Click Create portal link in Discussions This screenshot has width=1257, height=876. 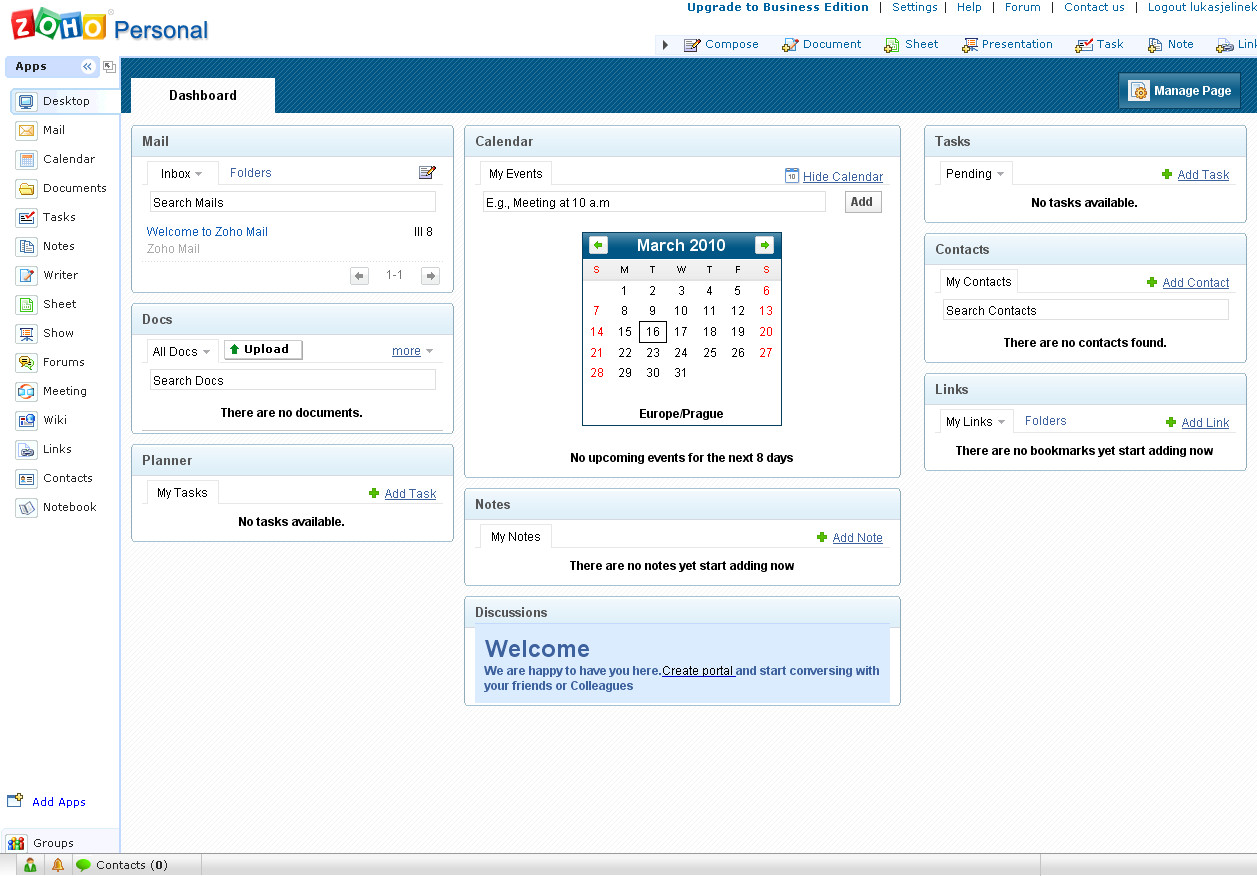pyautogui.click(x=699, y=671)
